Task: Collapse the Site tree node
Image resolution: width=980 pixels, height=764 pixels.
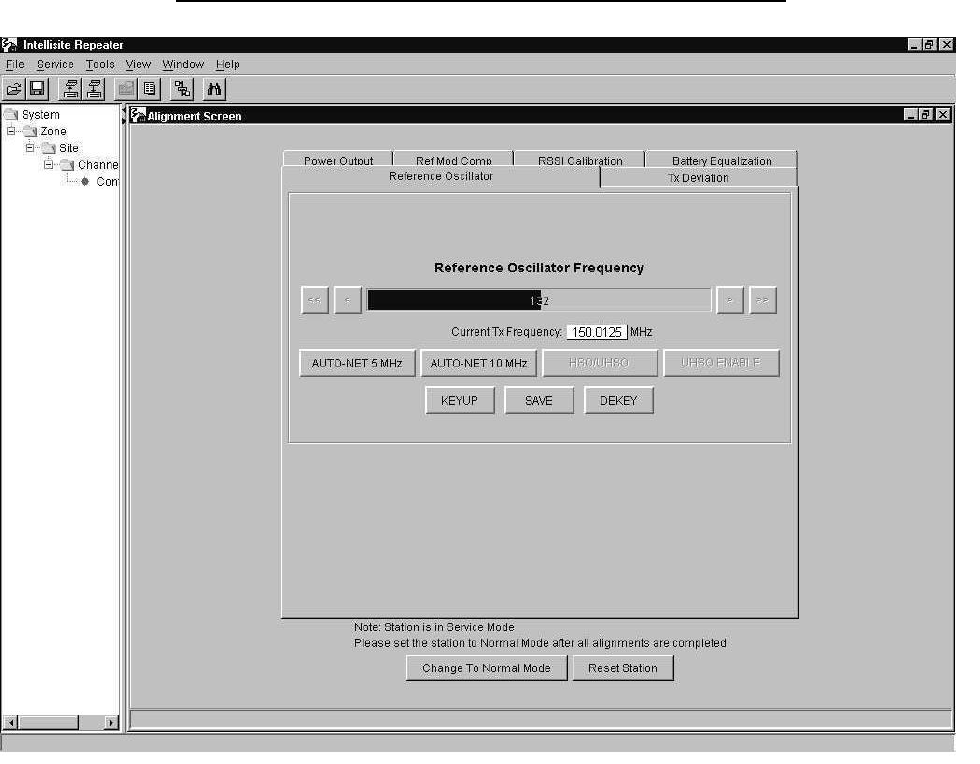Action: coord(30,148)
